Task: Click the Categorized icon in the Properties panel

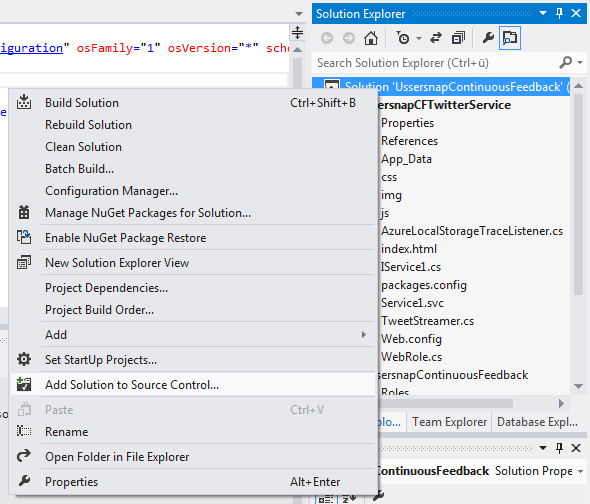Action: (326, 499)
